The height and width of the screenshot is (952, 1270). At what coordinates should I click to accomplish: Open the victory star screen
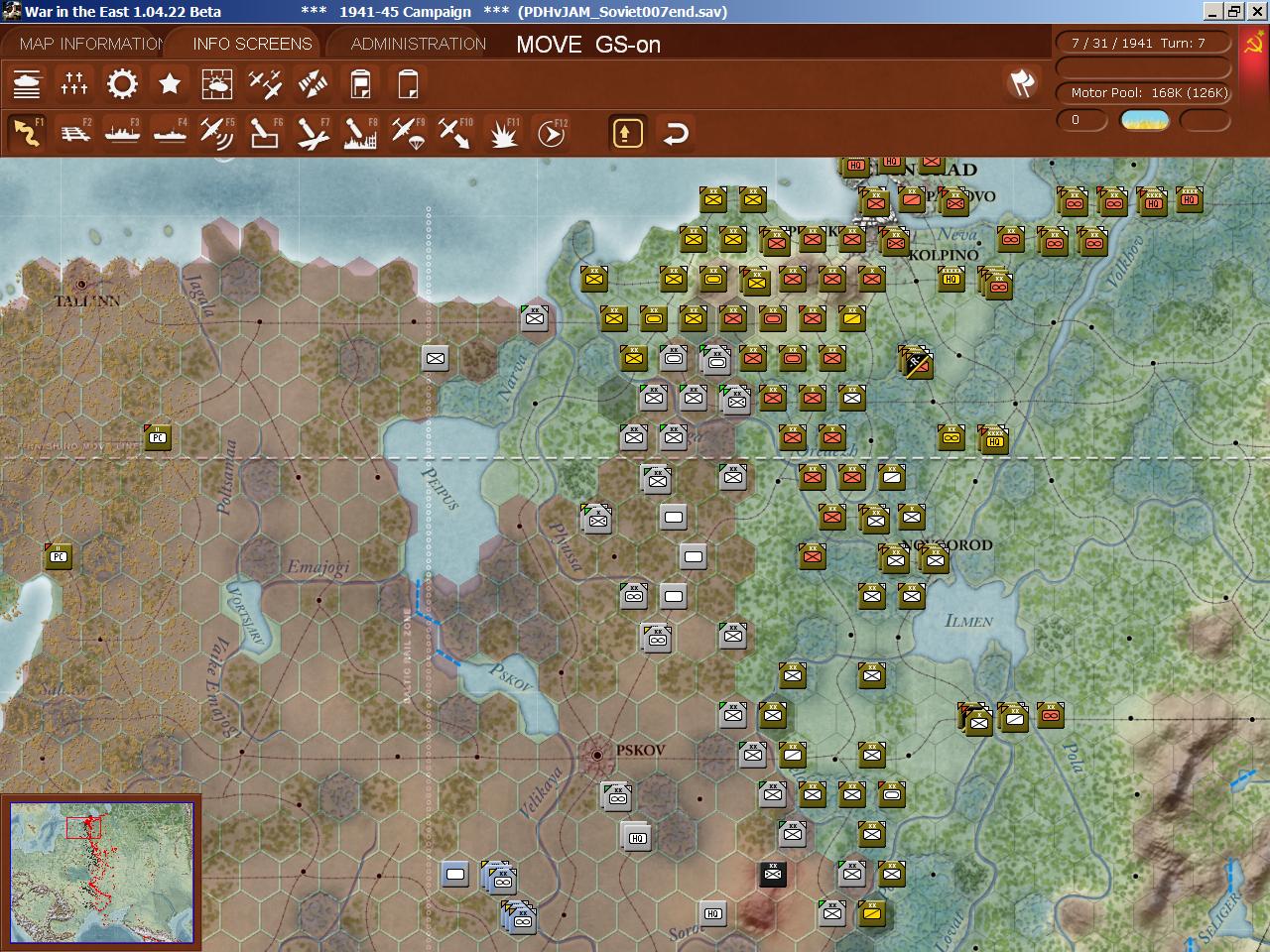[x=170, y=84]
